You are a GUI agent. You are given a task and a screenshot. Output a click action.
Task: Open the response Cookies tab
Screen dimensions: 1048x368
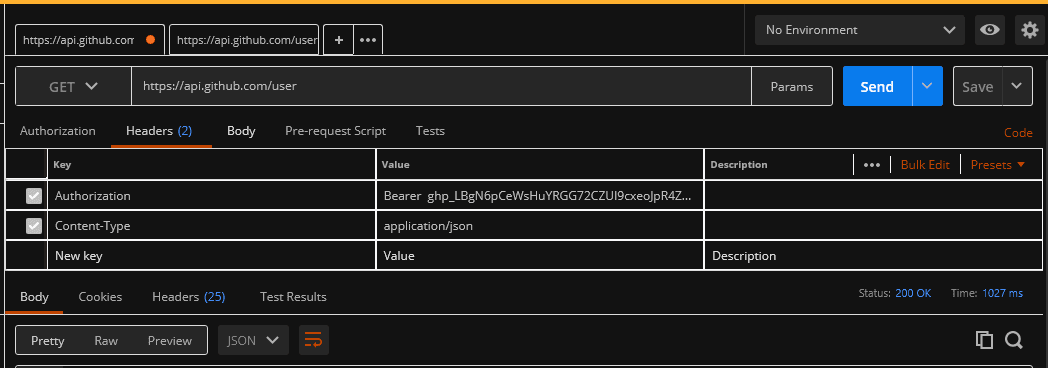100,297
